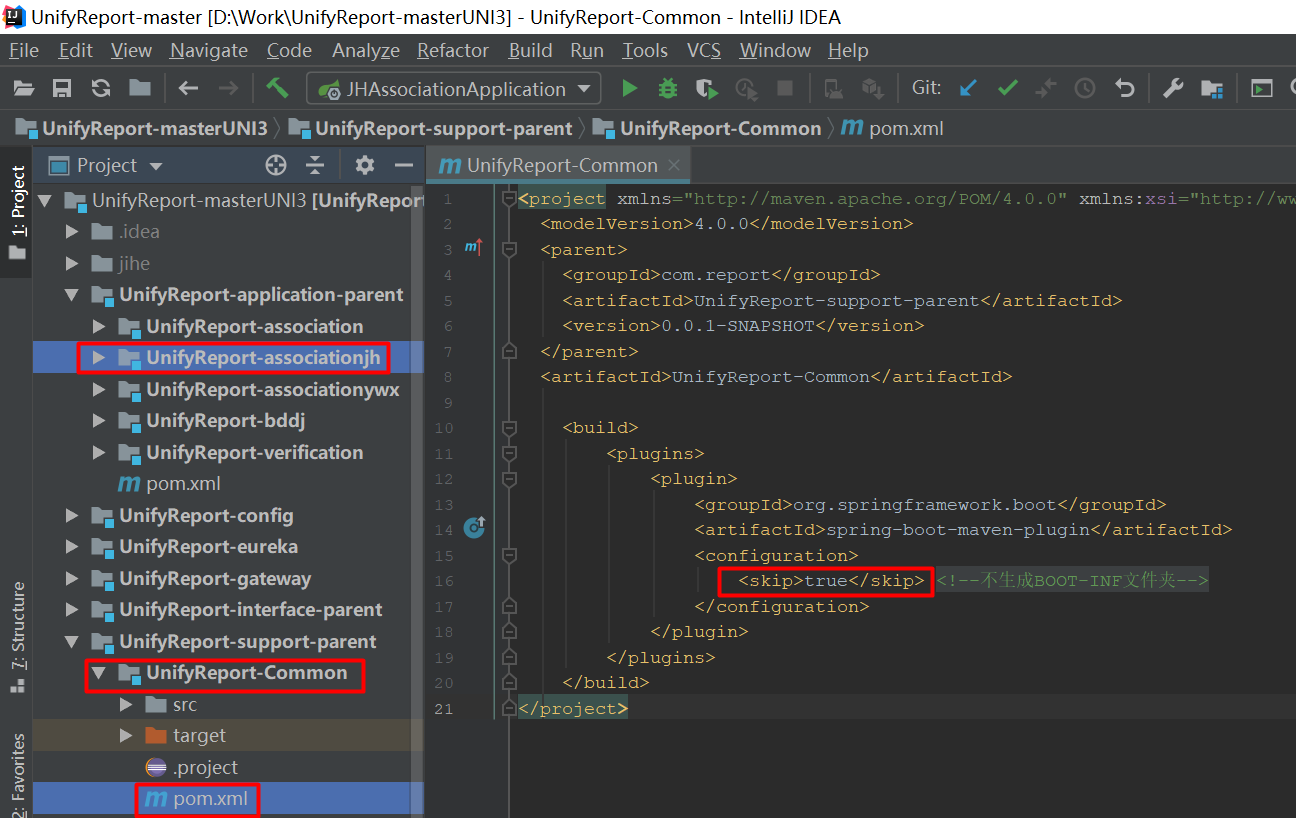Run with Coverage shield icon
The width and height of the screenshot is (1296, 818).
[x=707, y=89]
